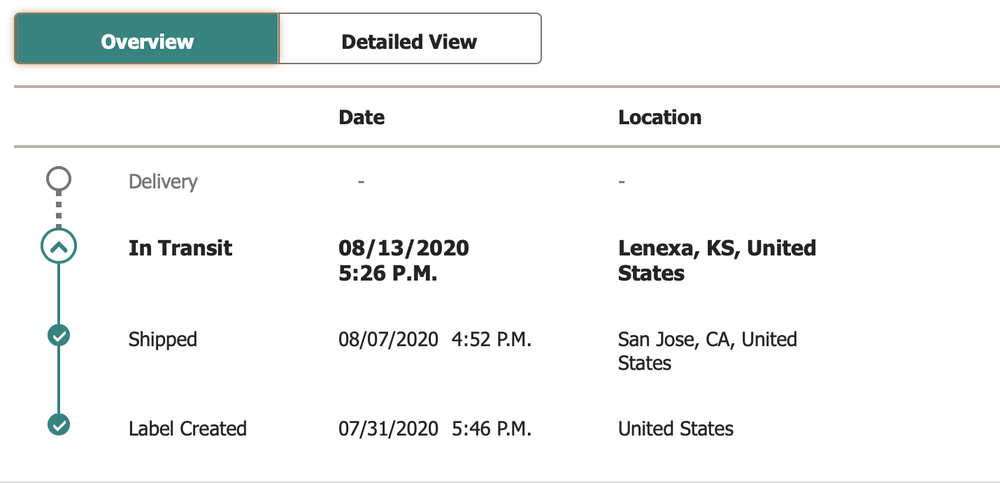Click the In Transit status label
1000x483 pixels.
coord(180,248)
